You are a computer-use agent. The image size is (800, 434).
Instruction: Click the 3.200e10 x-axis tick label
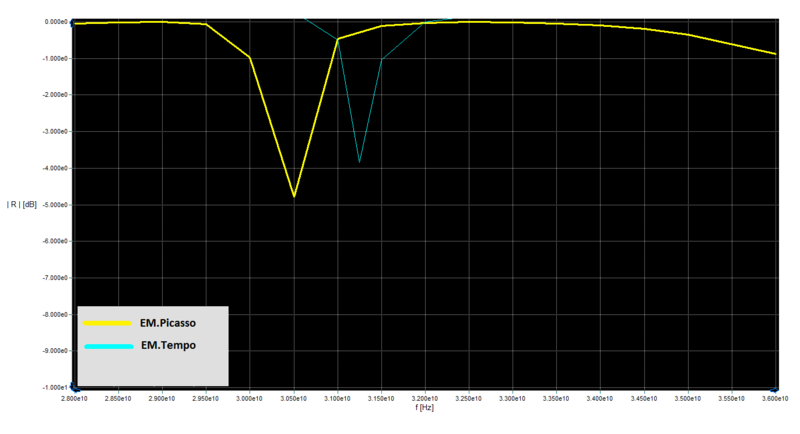[425, 398]
